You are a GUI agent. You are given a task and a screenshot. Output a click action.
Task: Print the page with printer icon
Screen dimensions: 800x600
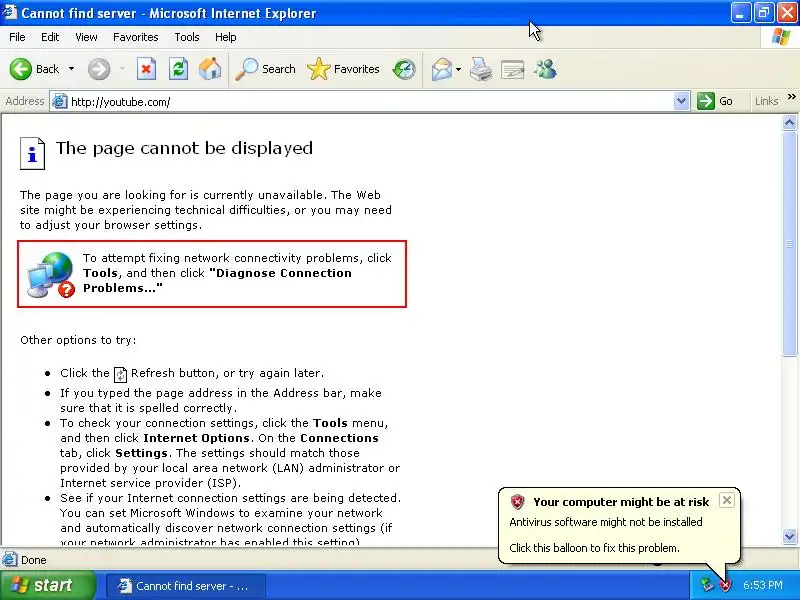coord(481,69)
